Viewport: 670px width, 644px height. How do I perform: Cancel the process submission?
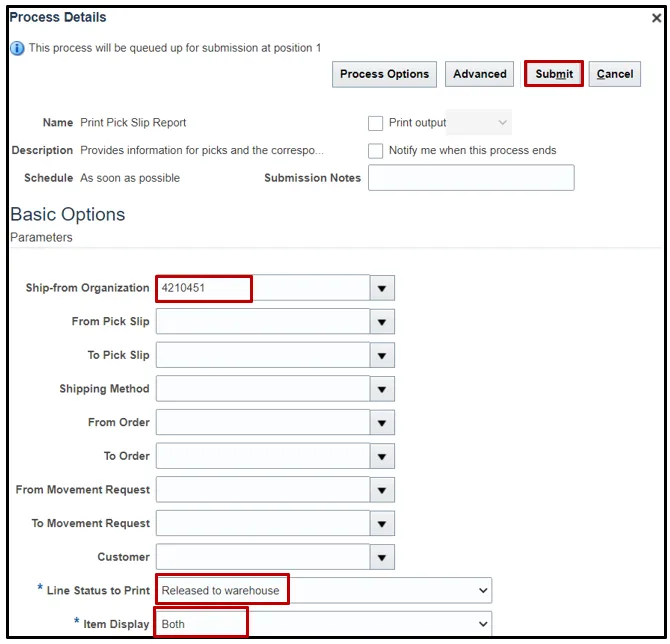(x=615, y=74)
